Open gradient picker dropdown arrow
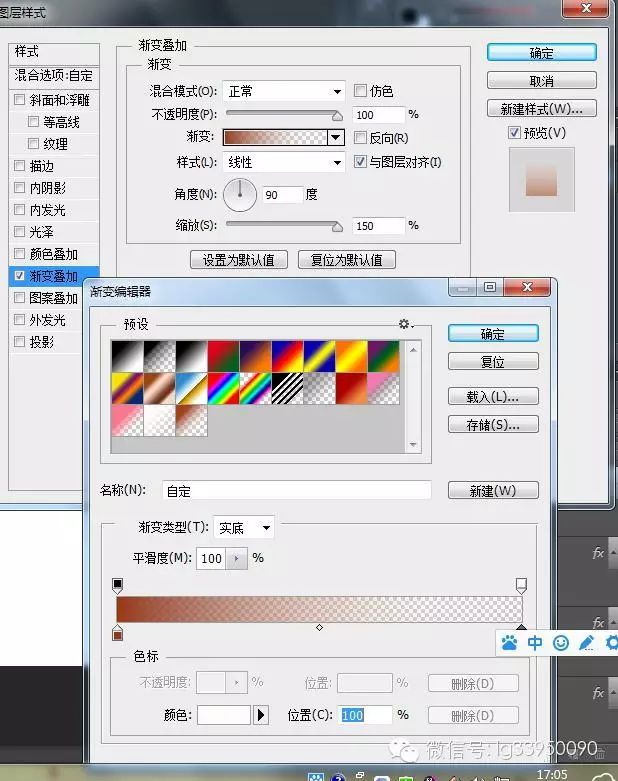Image resolution: width=618 pixels, height=781 pixels. [x=336, y=137]
